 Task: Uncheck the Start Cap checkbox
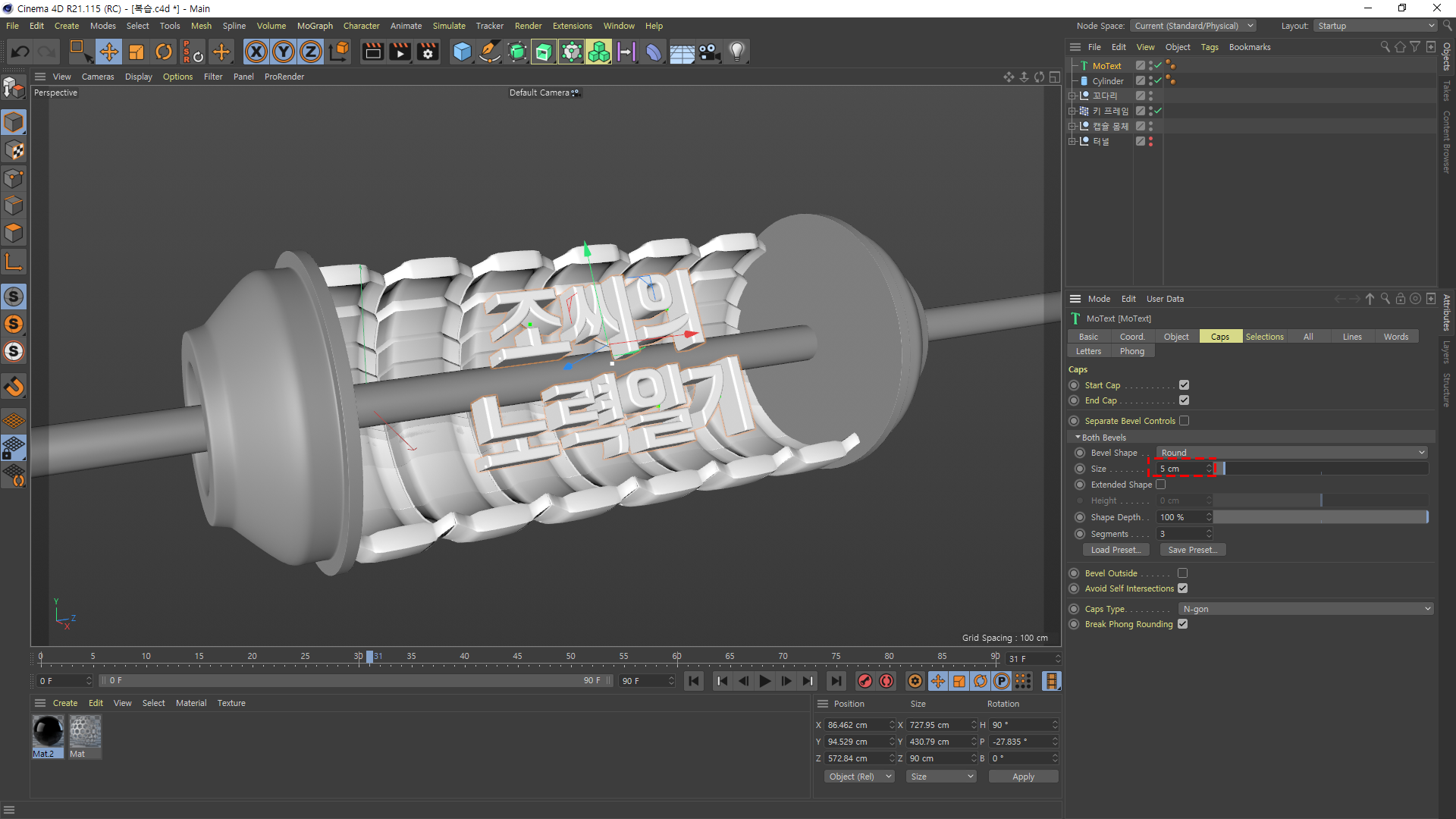(1184, 385)
